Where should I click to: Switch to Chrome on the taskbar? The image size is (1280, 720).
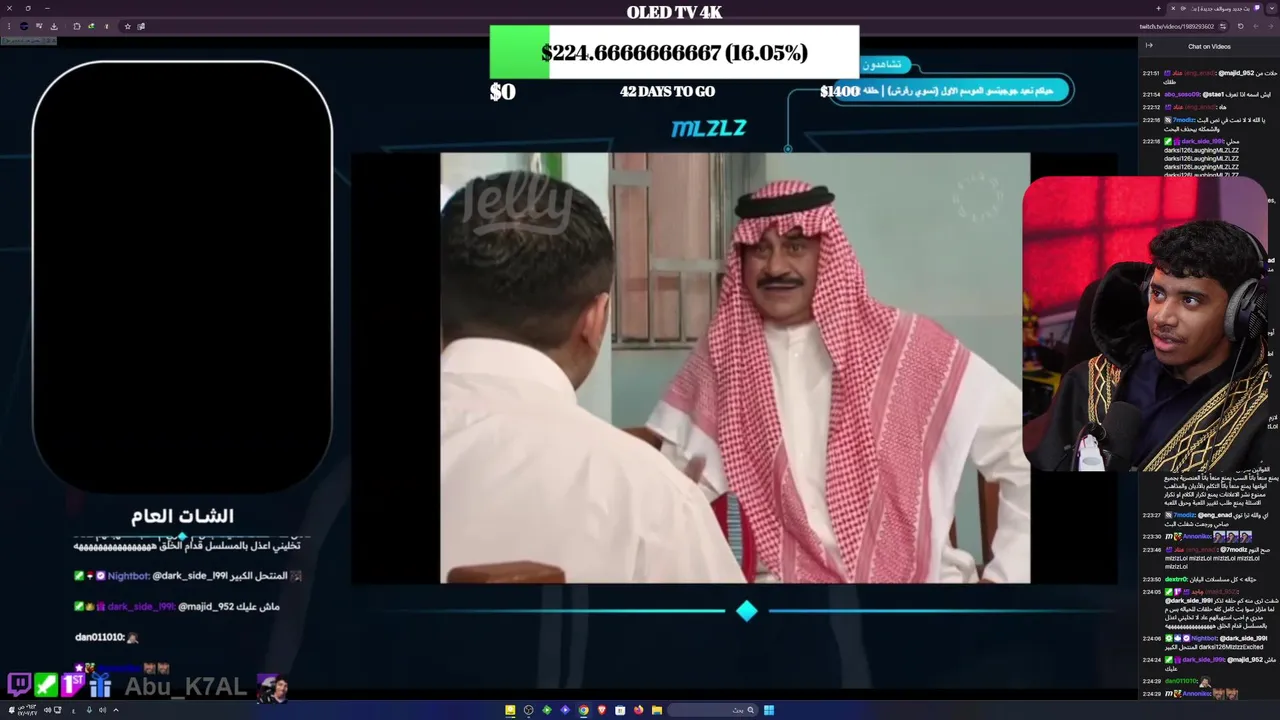tap(584, 710)
